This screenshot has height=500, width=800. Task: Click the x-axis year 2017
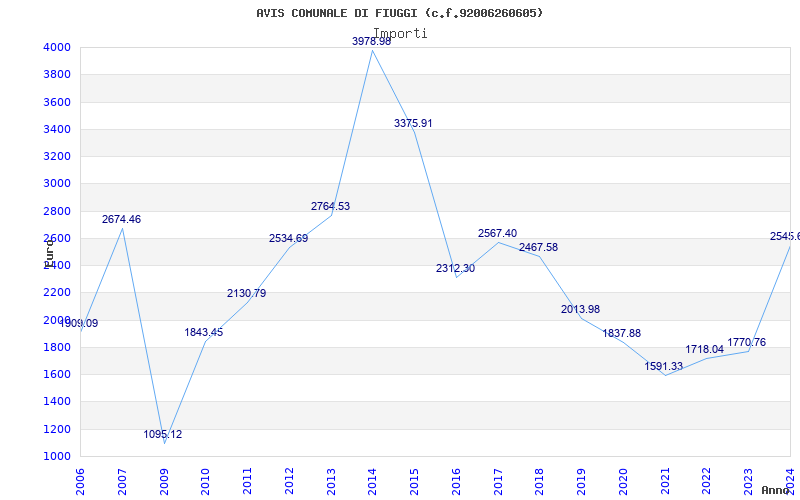coord(498,482)
